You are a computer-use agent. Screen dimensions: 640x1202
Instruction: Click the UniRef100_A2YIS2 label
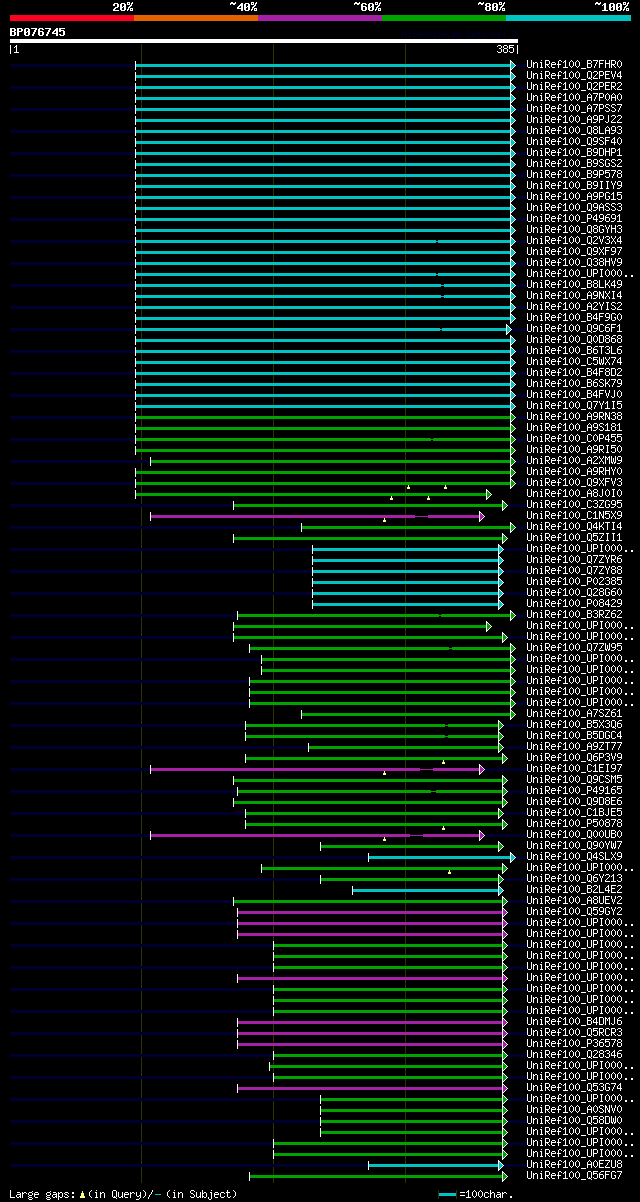pyautogui.click(x=574, y=306)
